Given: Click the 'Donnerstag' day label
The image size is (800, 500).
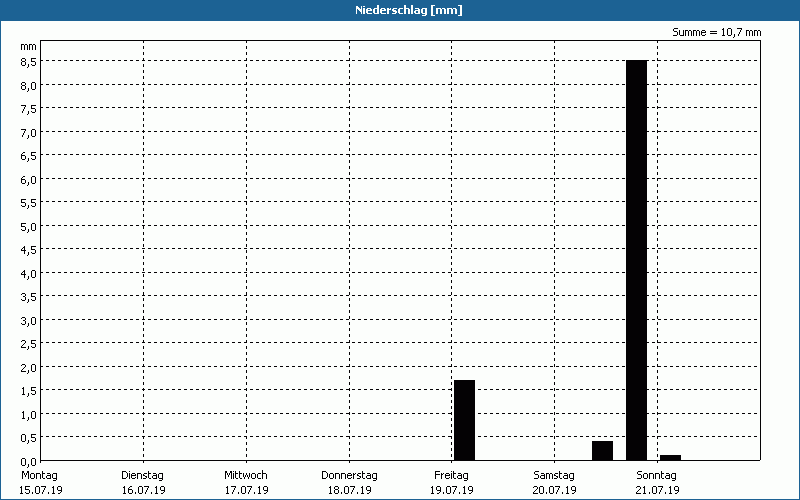Looking at the screenshot, I should click(349, 475).
